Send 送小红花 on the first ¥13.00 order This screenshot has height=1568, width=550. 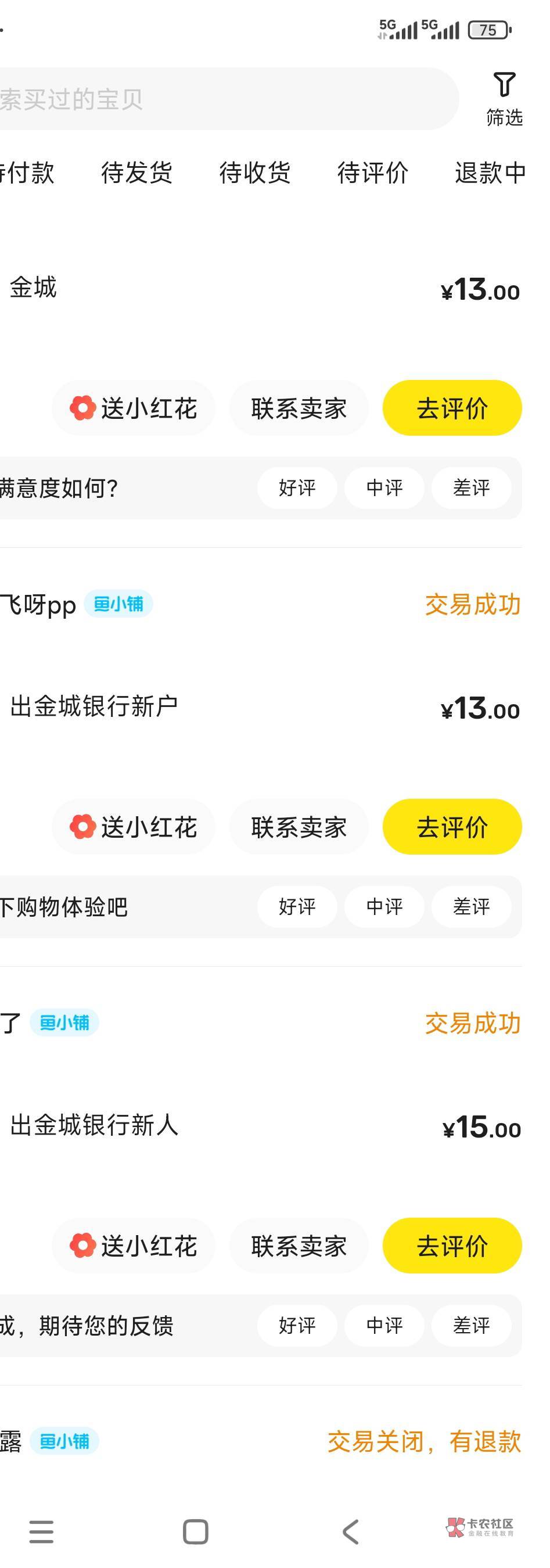tap(134, 408)
